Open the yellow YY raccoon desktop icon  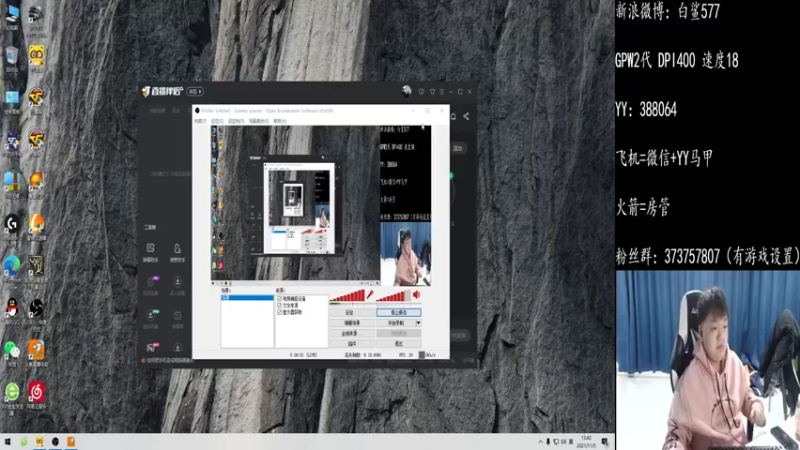coord(36,57)
